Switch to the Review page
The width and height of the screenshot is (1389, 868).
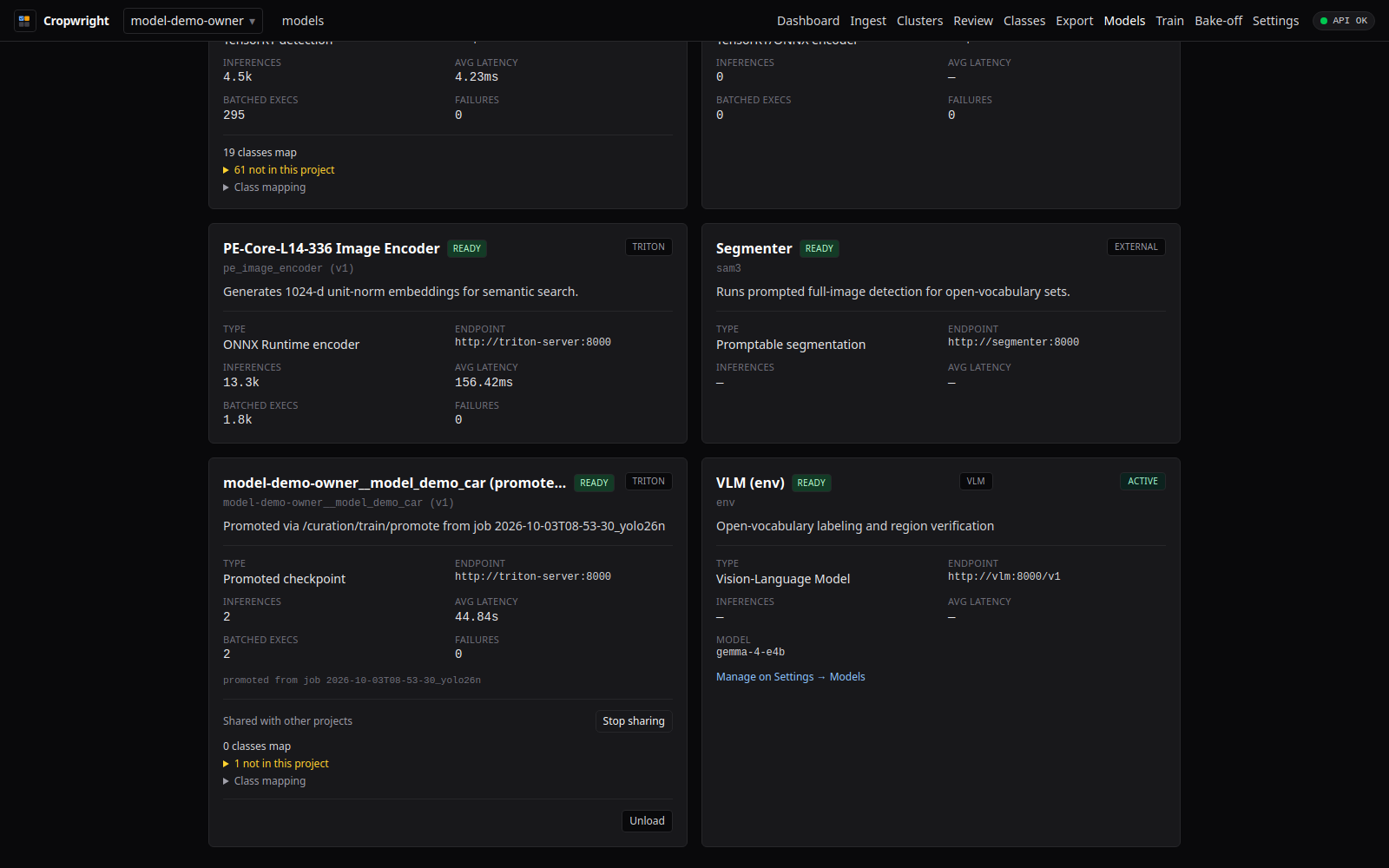pyautogui.click(x=972, y=21)
